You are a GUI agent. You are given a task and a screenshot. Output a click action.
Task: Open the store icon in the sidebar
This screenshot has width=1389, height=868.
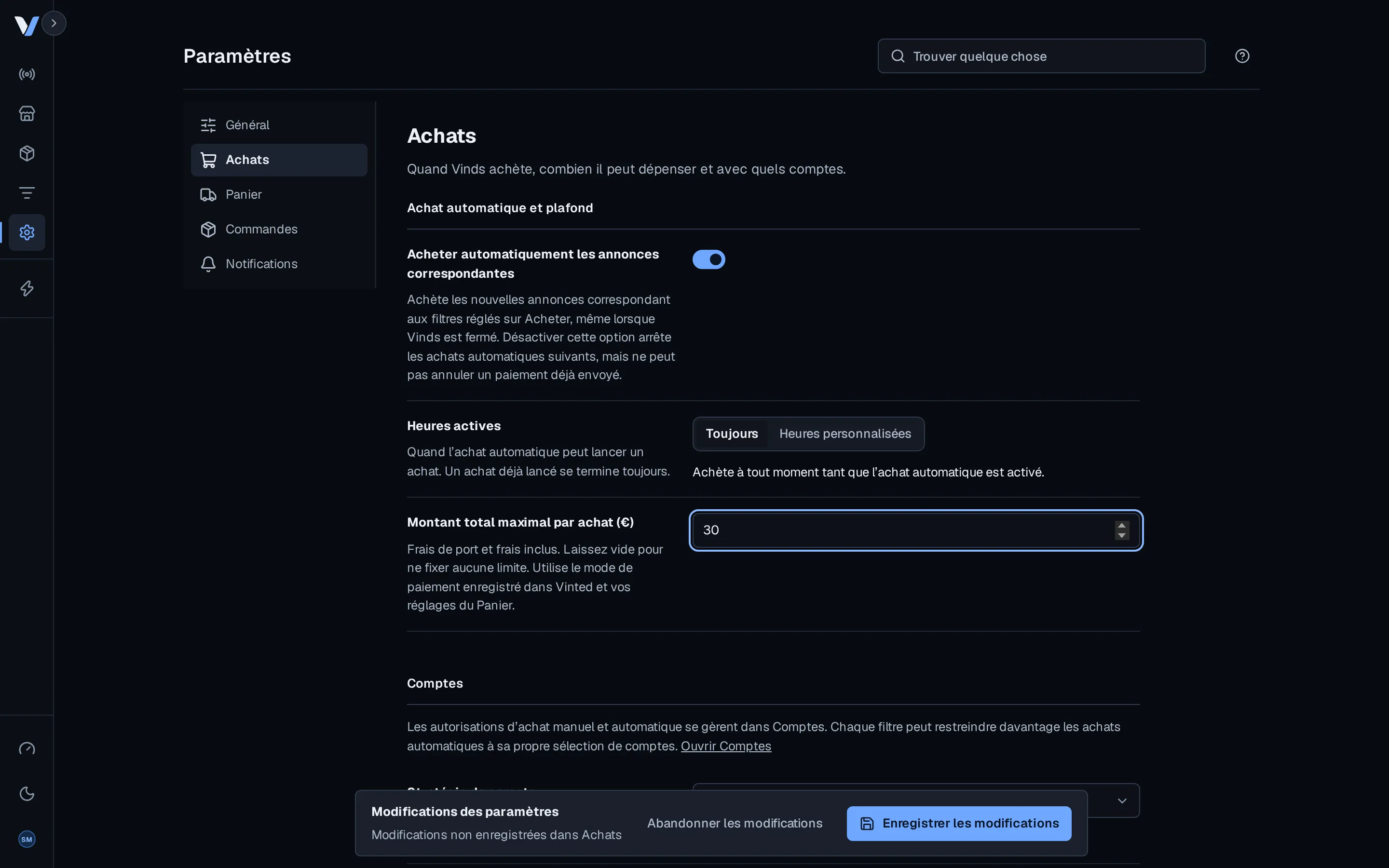tap(27, 114)
